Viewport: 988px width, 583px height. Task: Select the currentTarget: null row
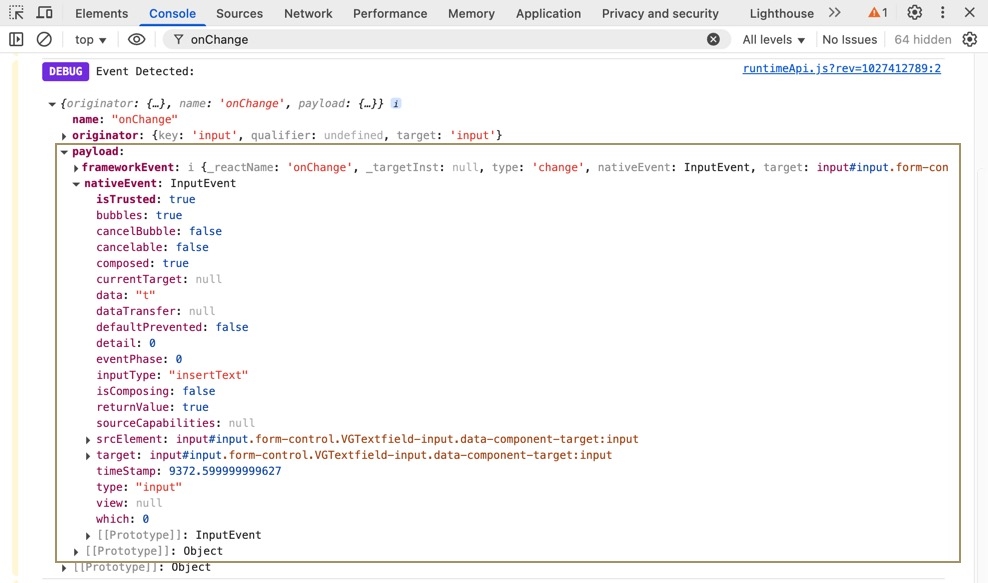point(159,279)
